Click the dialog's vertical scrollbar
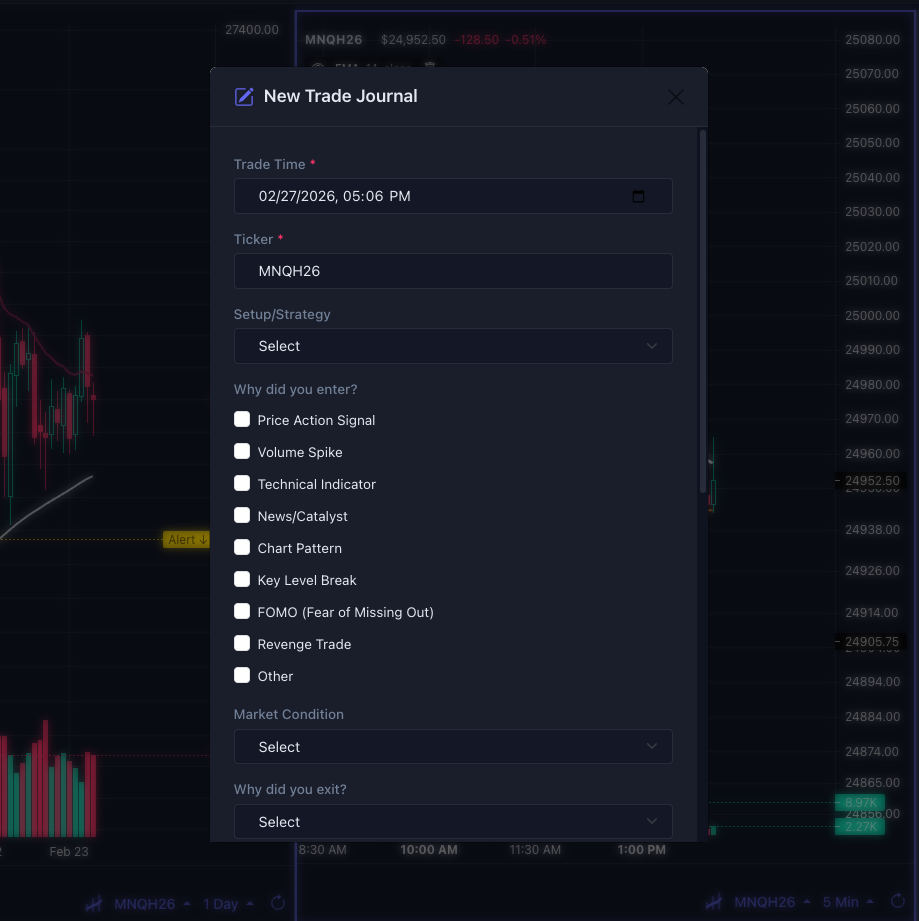The image size is (919, 921). point(703,311)
